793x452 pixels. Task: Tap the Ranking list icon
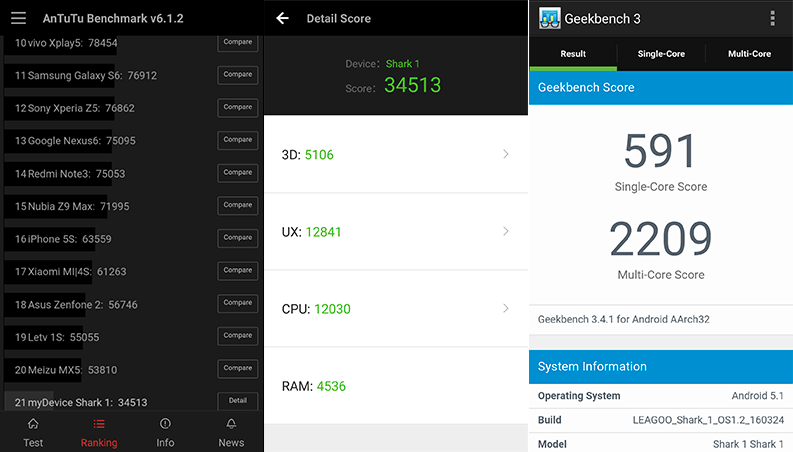[99, 424]
